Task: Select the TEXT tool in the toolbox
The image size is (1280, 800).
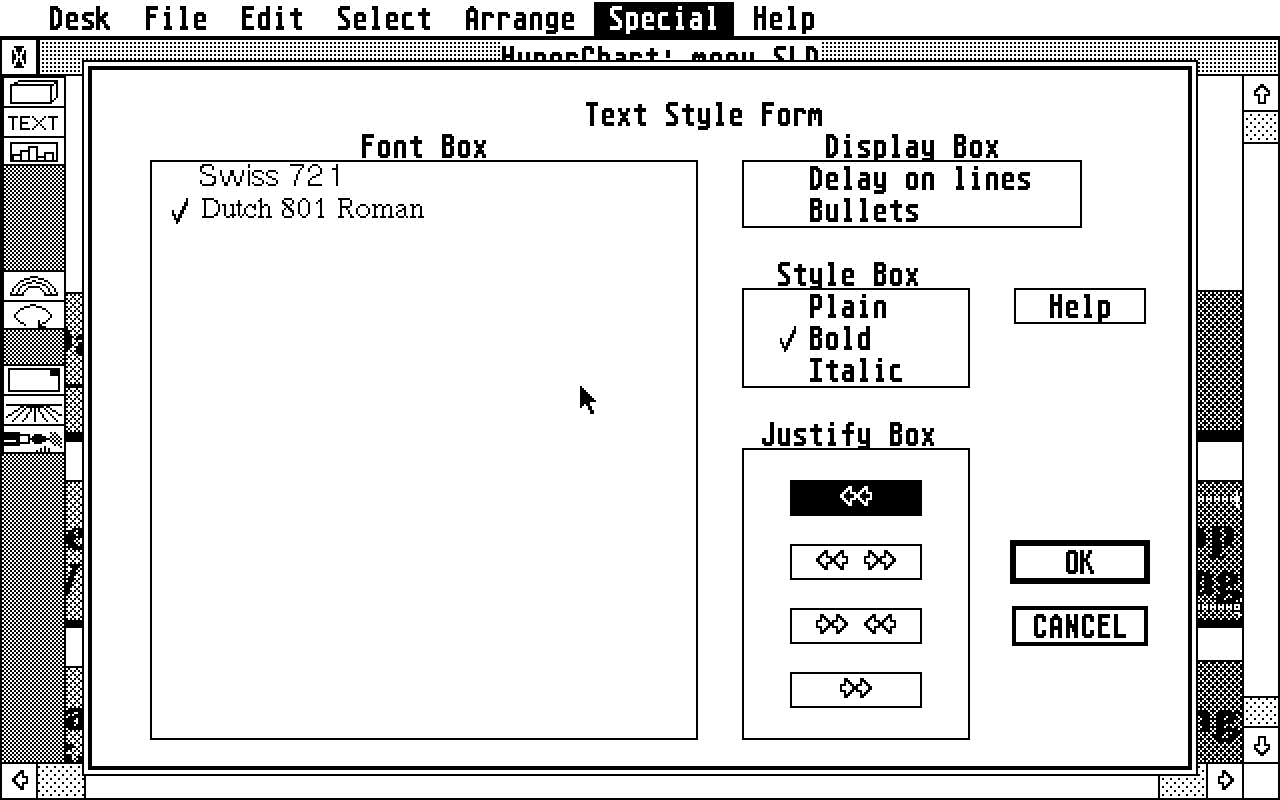Action: 34,123
